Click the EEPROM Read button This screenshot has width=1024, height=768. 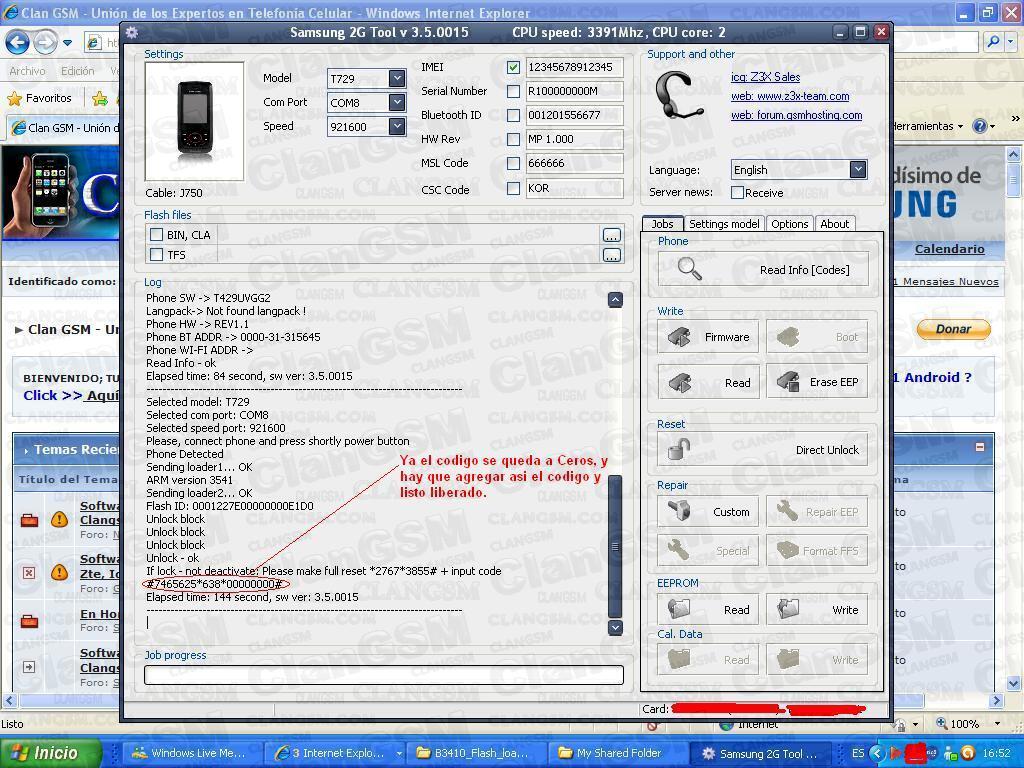(708, 609)
